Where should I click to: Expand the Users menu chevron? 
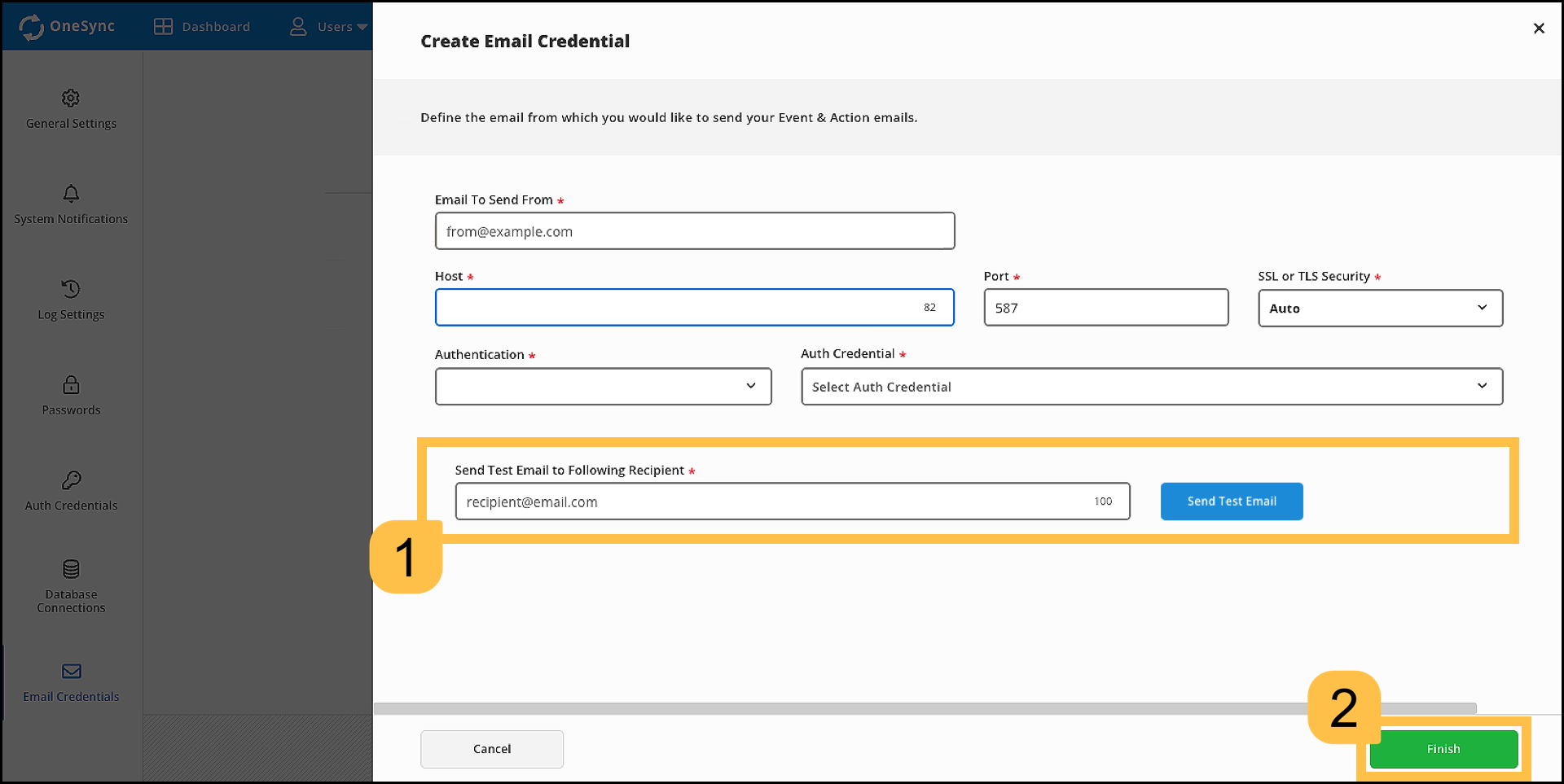tap(364, 26)
